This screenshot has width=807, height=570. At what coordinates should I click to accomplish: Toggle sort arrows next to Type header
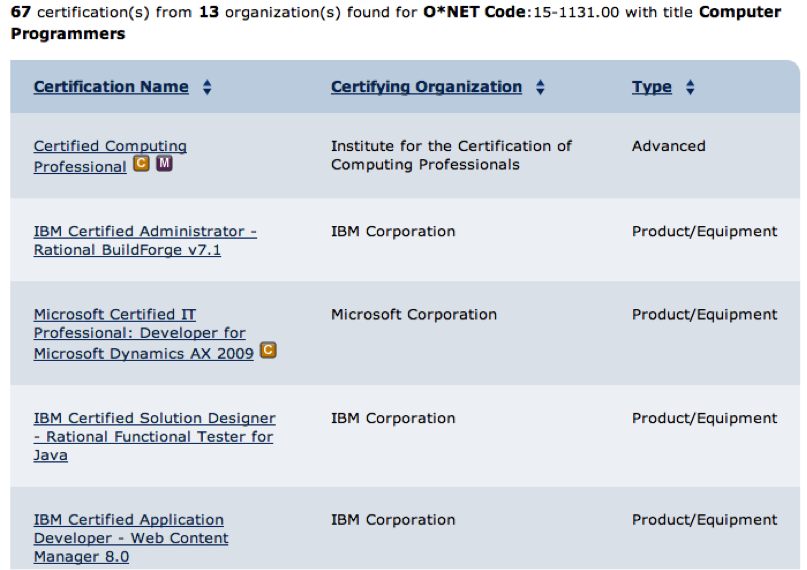(x=690, y=87)
